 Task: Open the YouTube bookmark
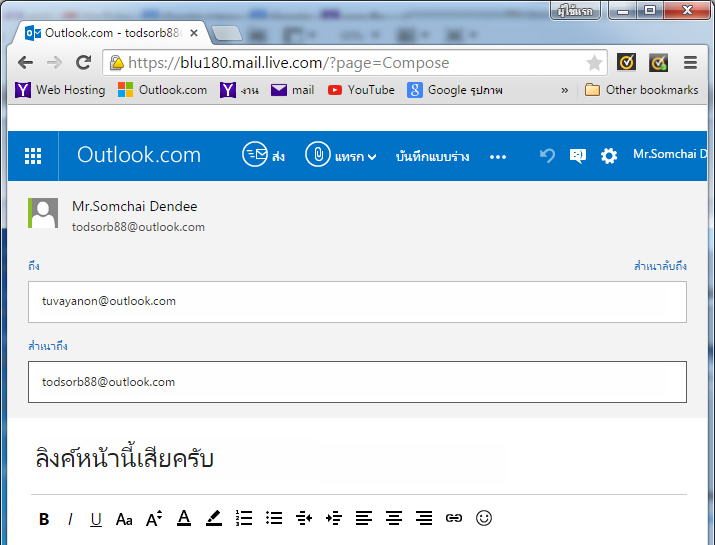pyautogui.click(x=361, y=90)
